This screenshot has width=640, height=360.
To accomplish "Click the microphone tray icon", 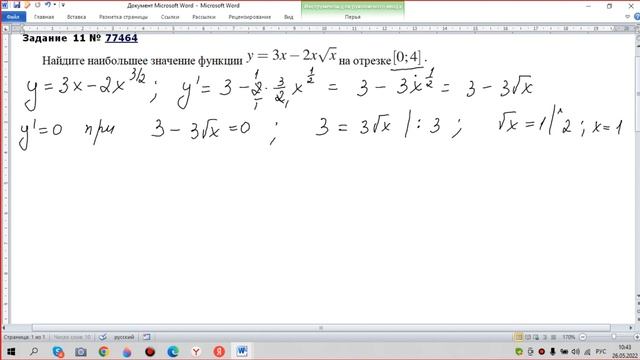I will point(553,351).
